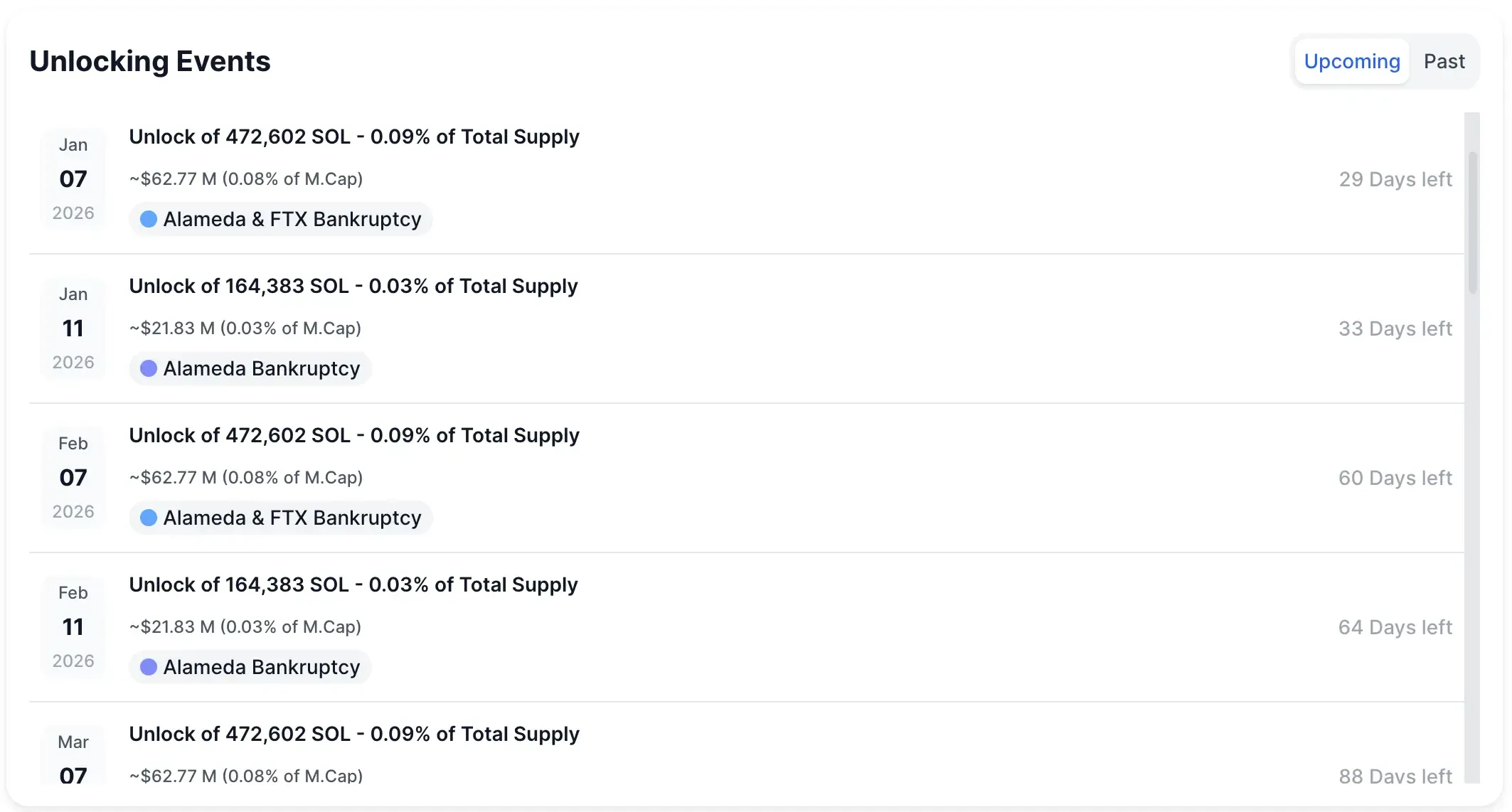
Task: Click the purple dot in the Jan 11 tag
Action: click(149, 368)
